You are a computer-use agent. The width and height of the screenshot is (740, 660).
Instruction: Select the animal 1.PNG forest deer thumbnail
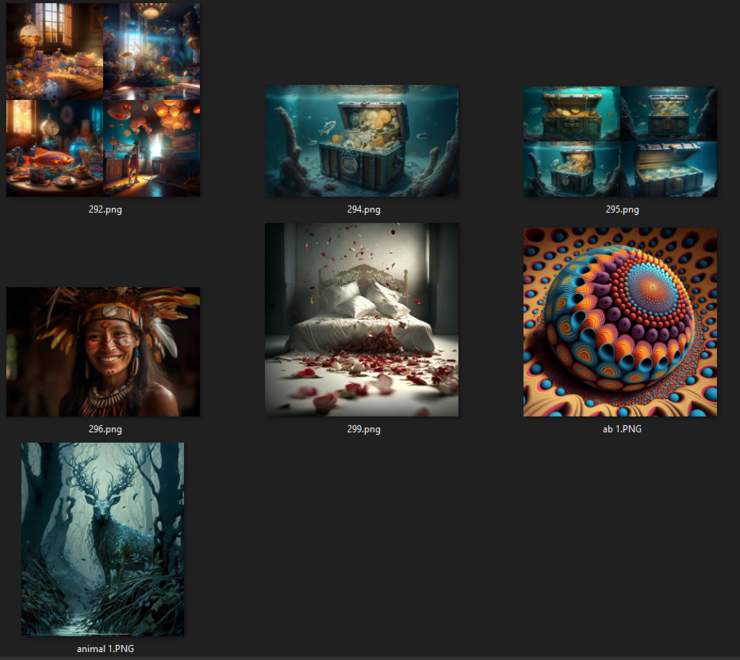[103, 539]
